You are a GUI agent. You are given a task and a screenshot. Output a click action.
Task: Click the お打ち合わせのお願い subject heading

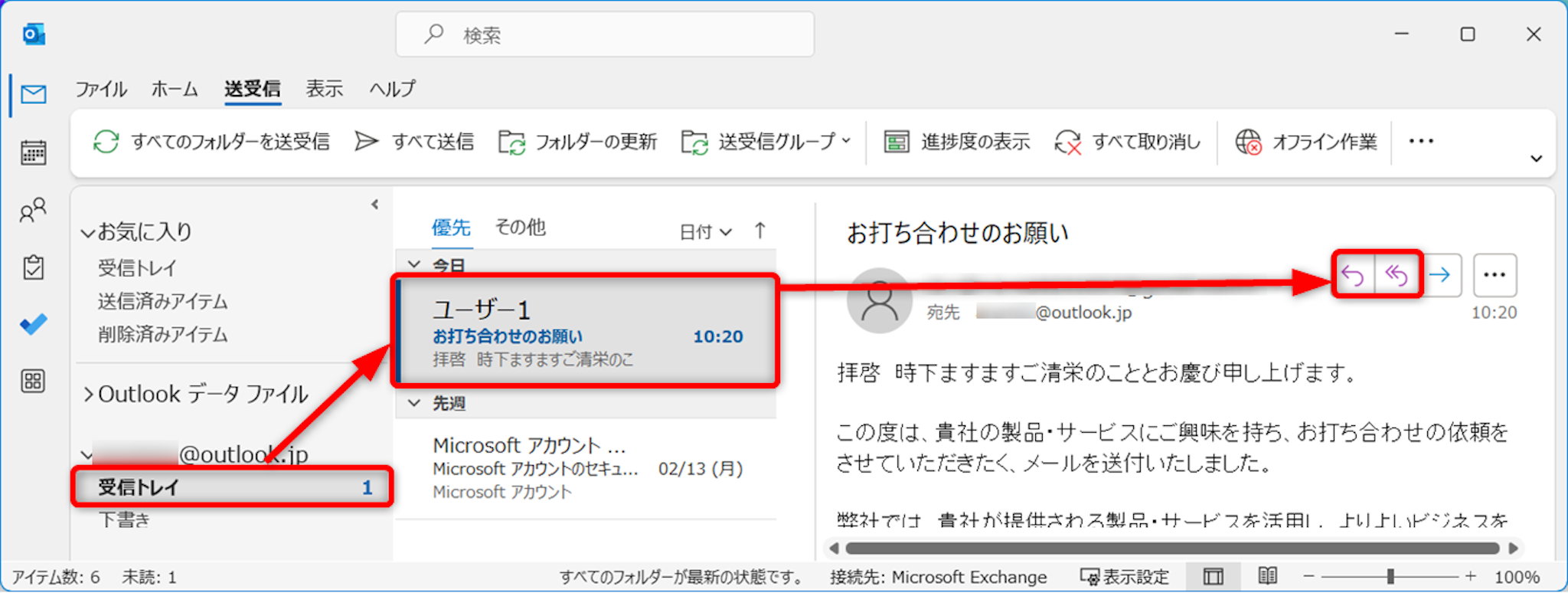pos(958,233)
